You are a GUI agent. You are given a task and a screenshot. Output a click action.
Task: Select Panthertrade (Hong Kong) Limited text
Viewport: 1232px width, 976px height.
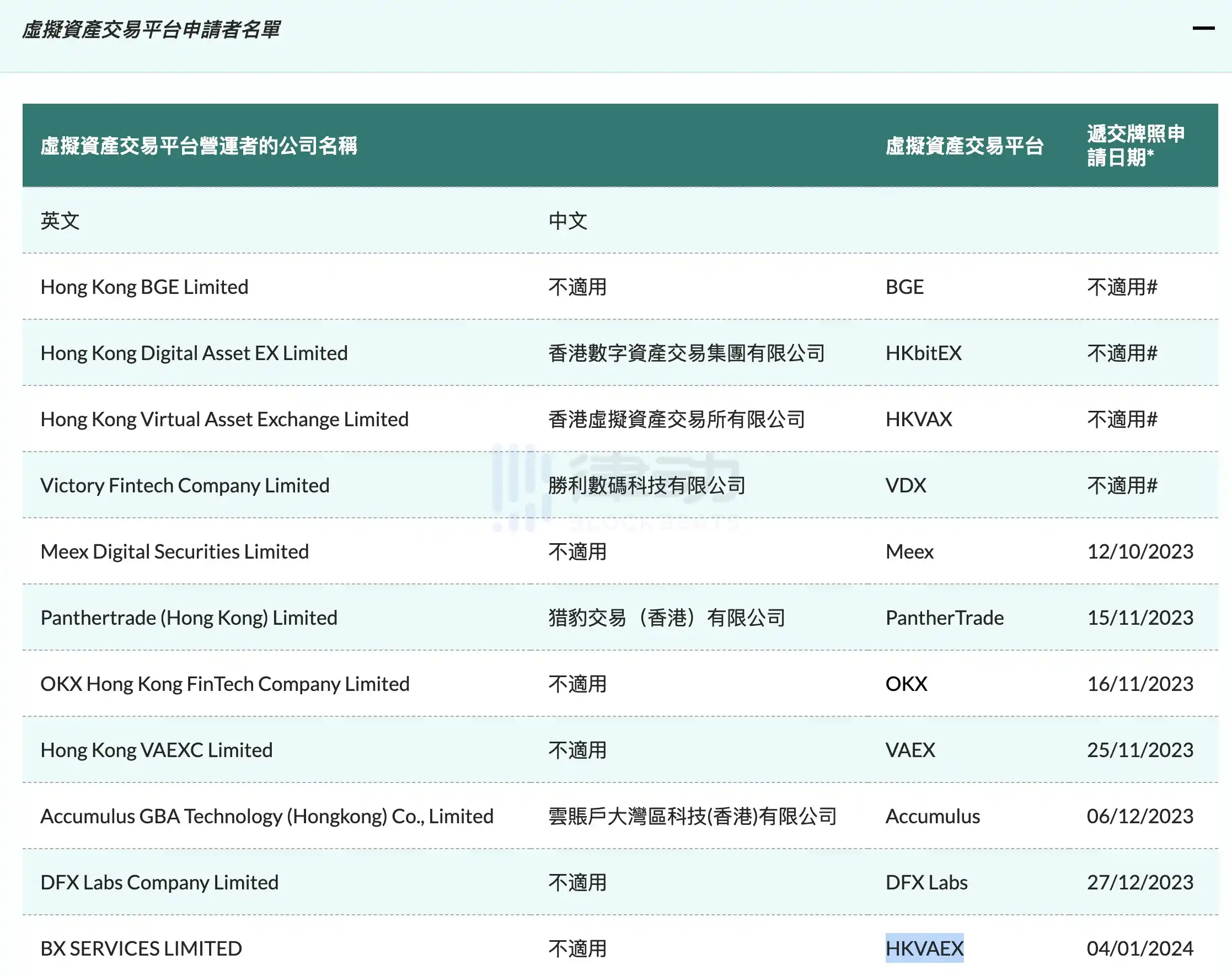pos(189,618)
